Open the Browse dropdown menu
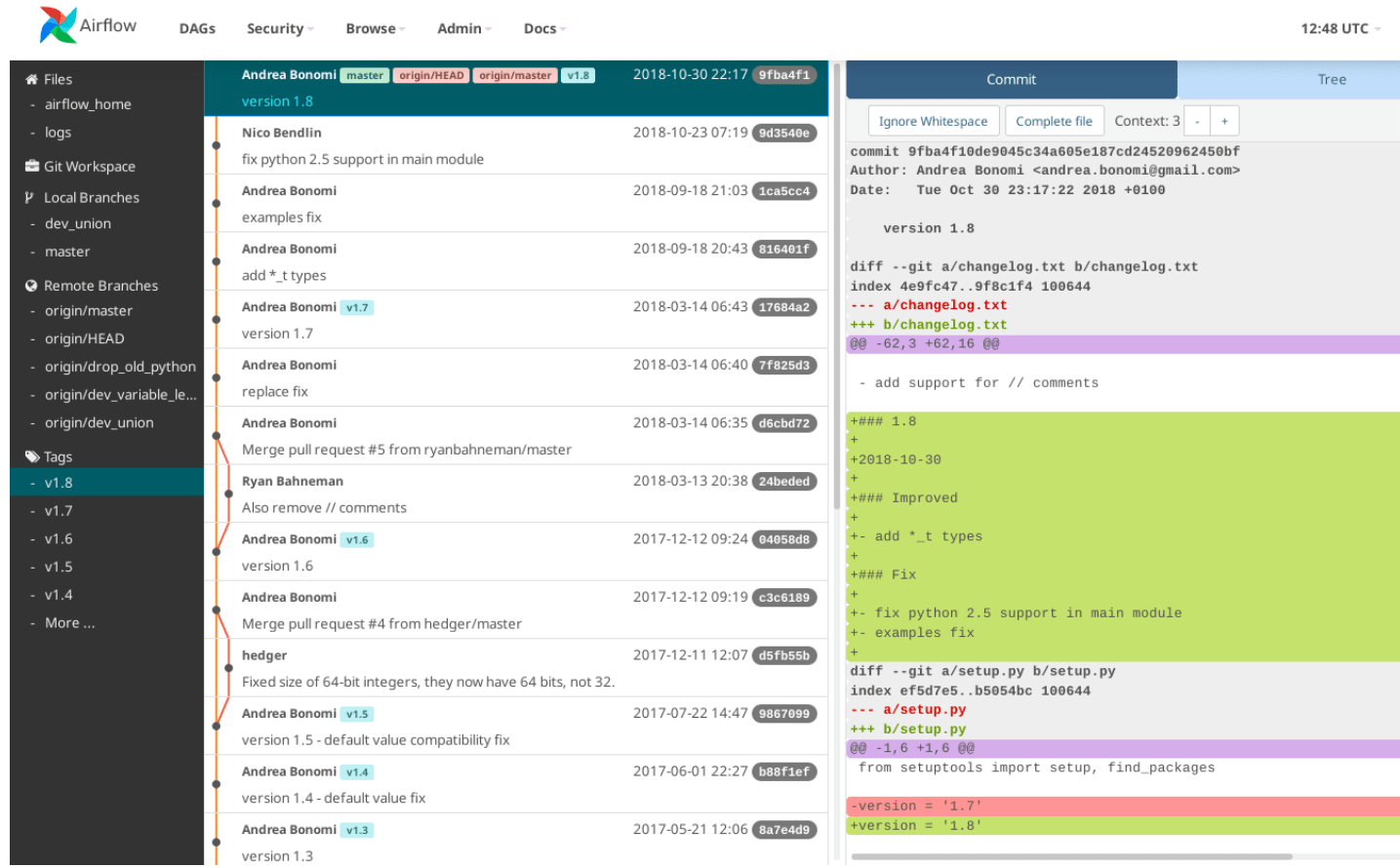1400x868 pixels. [x=376, y=28]
